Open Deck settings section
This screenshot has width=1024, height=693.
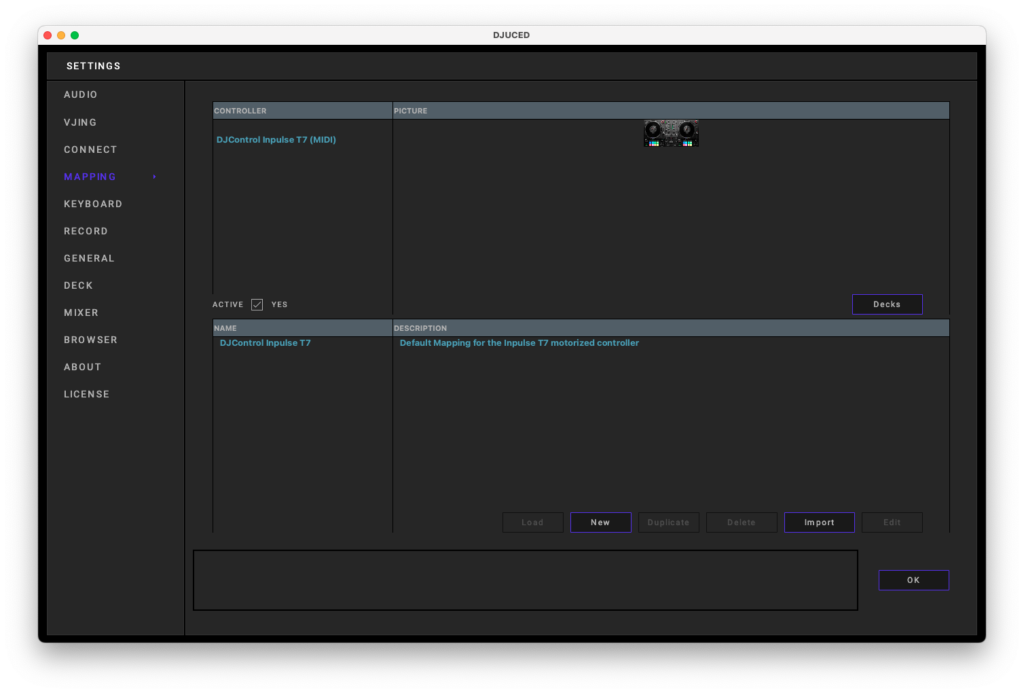[x=78, y=285]
